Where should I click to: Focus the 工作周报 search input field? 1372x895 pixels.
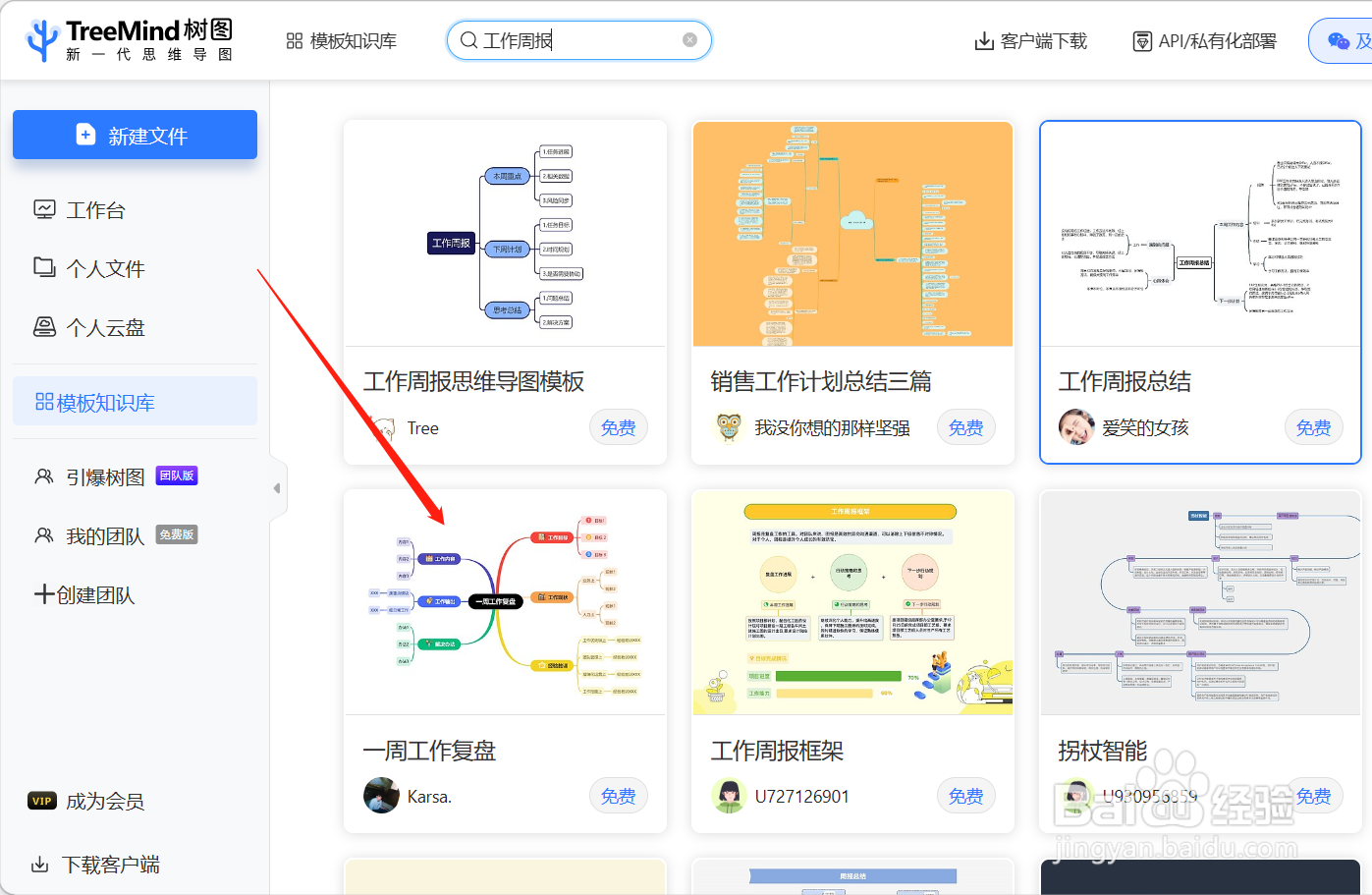(x=579, y=40)
